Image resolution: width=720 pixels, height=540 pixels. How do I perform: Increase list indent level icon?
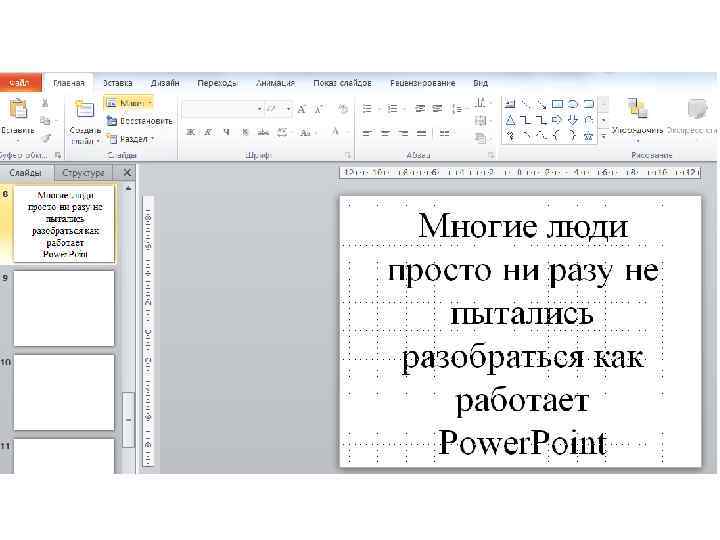[437, 109]
